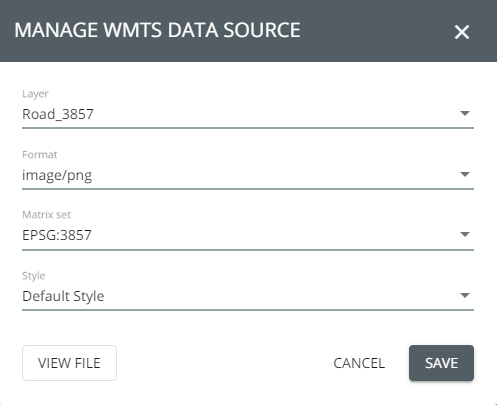Viewport: 497px width, 405px height.
Task: Click the EPSG:3857 matrix set value
Action: (x=57, y=235)
